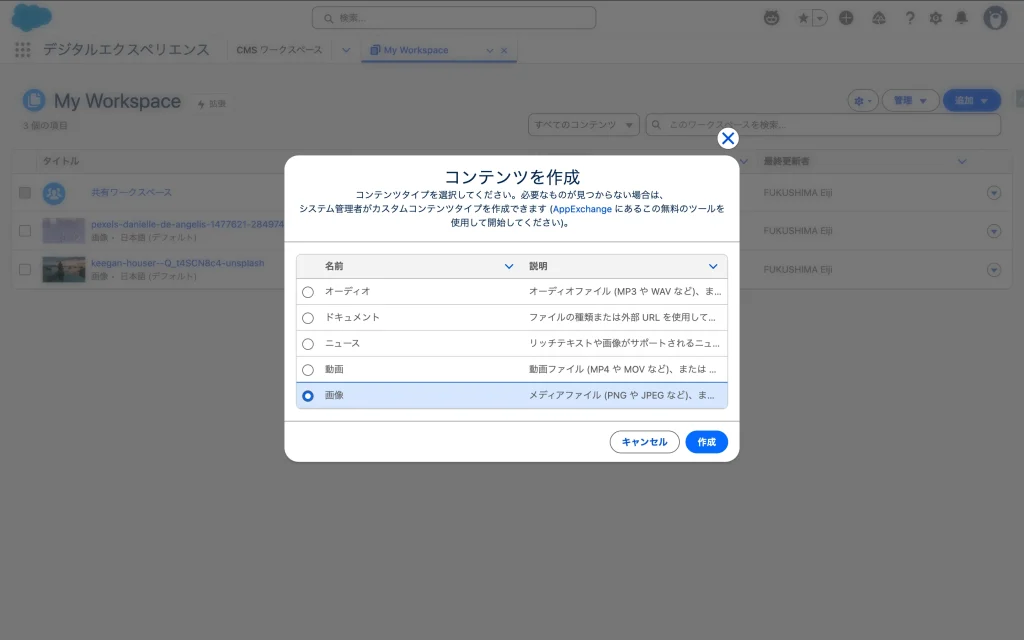Switch to the CMS ワークスペース tab

coord(279,50)
